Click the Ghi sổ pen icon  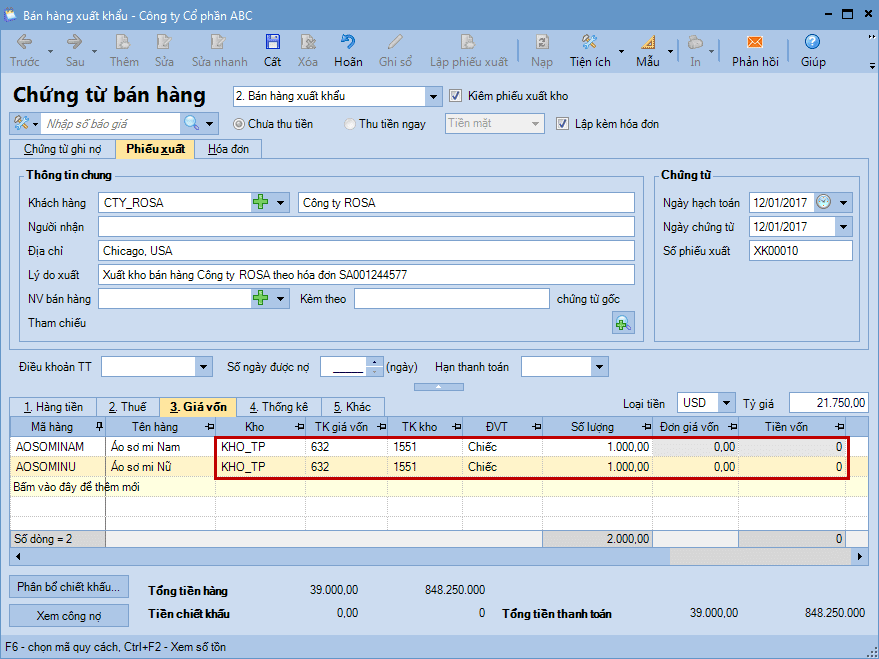point(395,42)
